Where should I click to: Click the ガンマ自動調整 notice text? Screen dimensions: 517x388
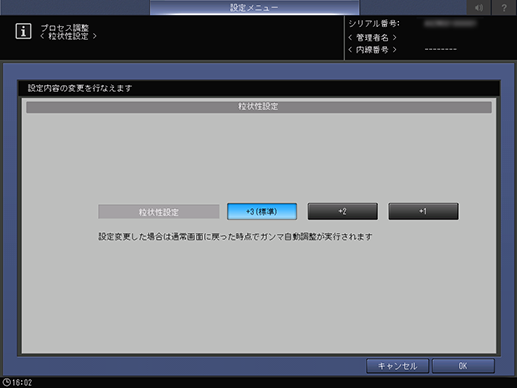235,237
